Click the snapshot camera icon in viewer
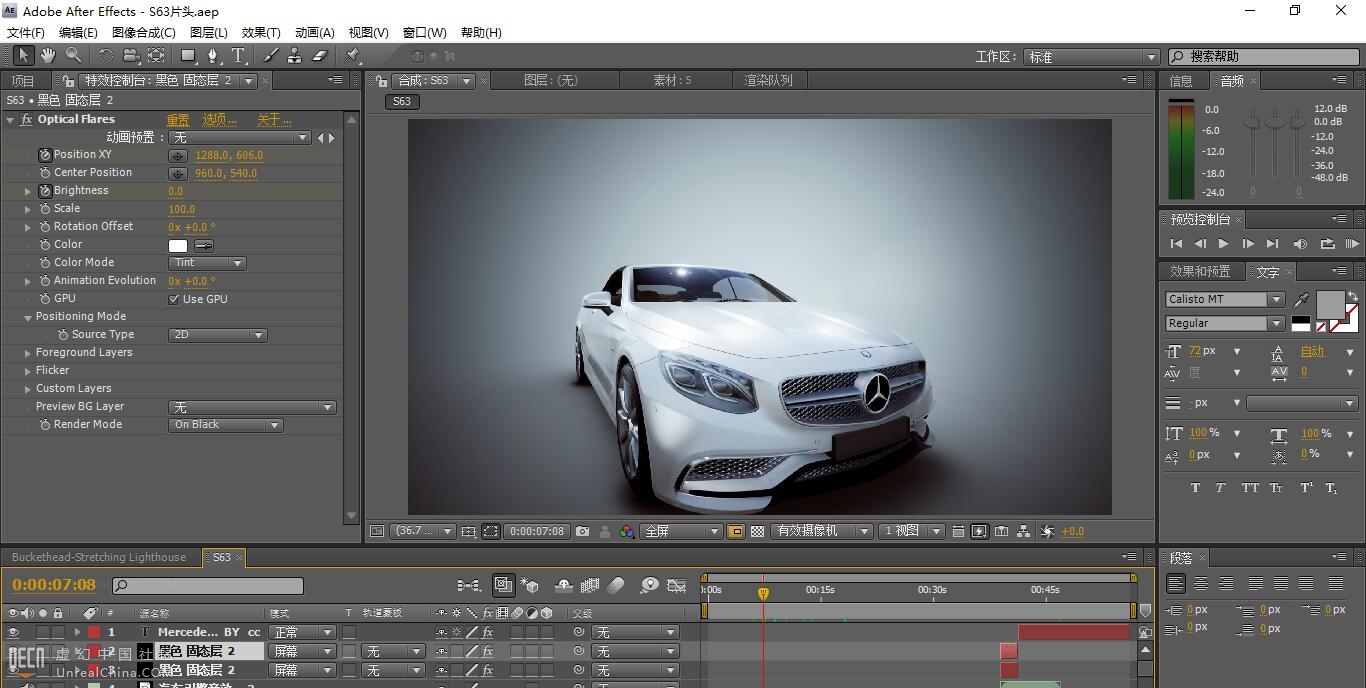1366x688 pixels. tap(582, 532)
